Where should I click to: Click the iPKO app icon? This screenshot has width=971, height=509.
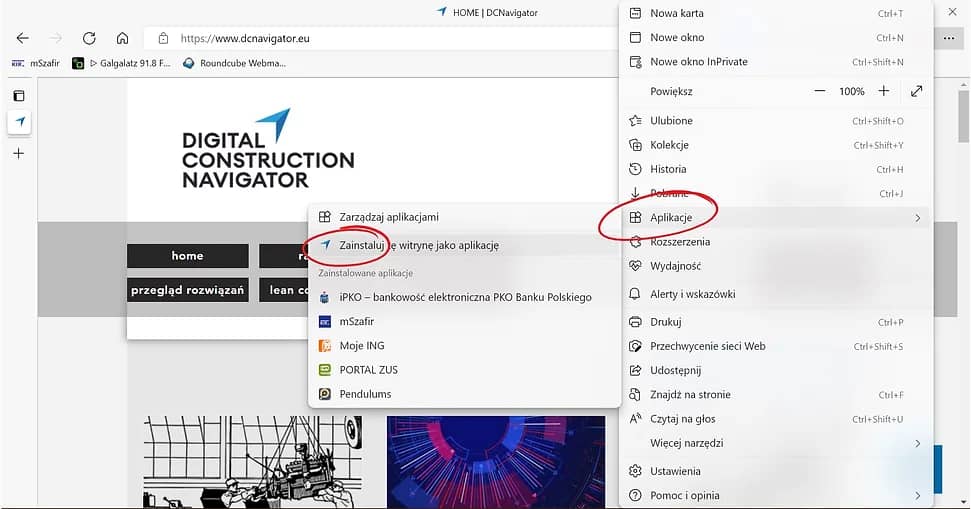324,297
